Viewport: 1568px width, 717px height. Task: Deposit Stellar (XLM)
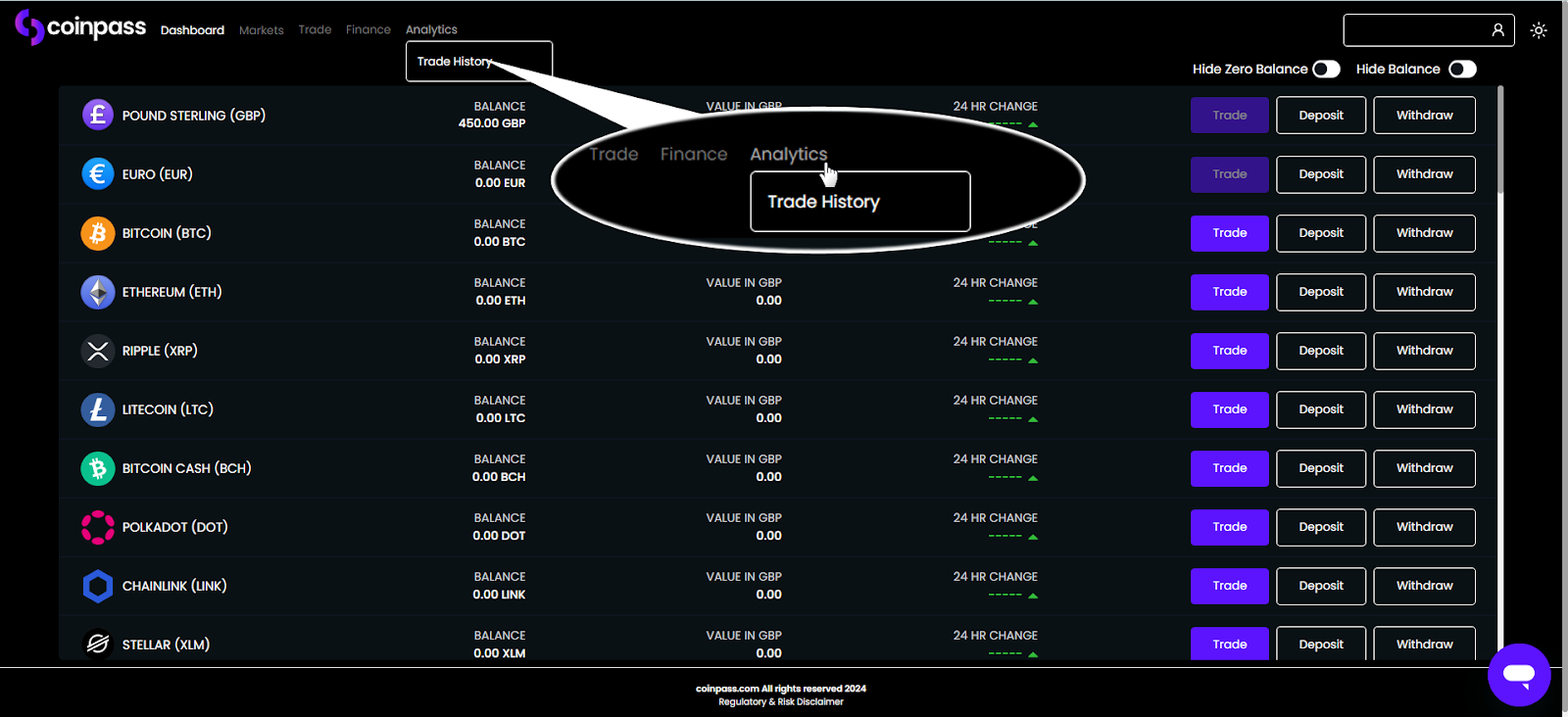click(1321, 644)
